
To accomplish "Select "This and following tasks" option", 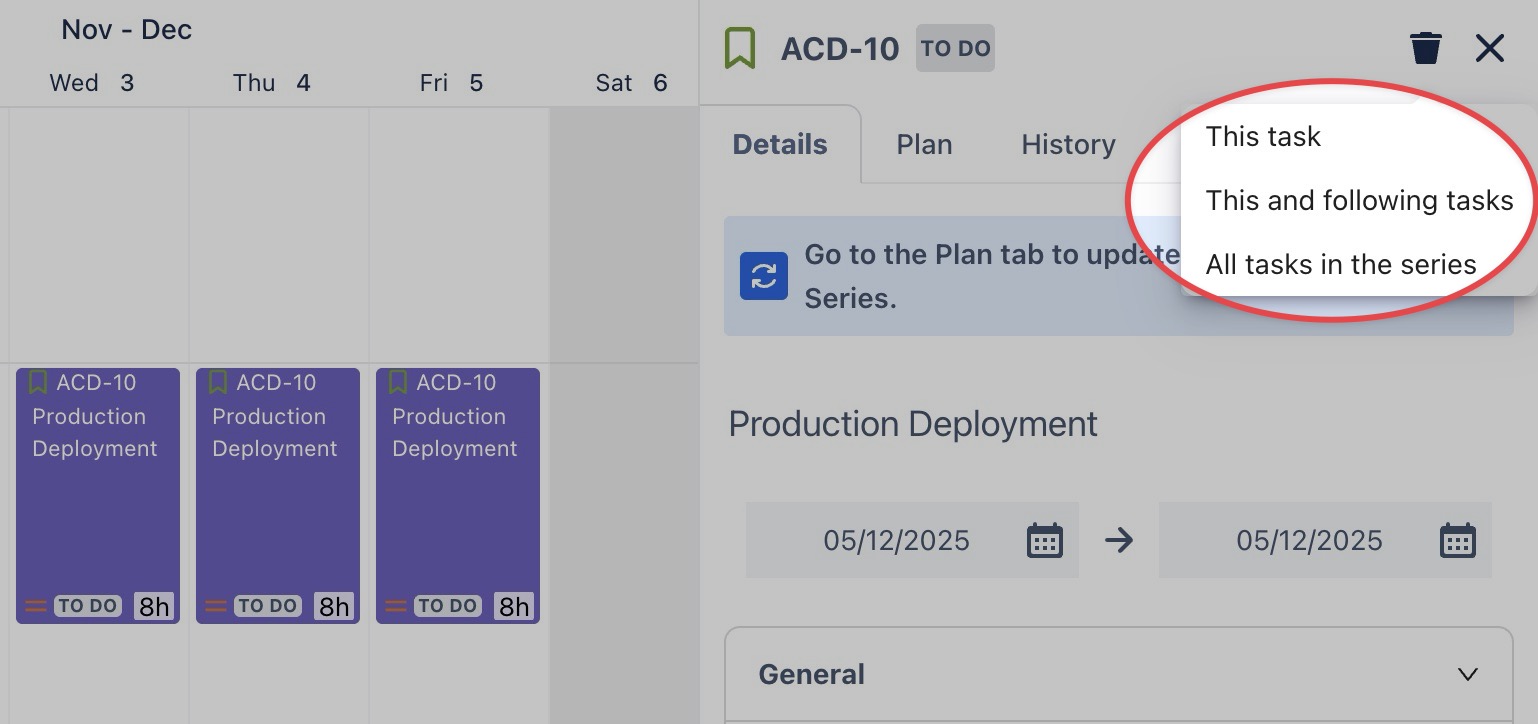I will coord(1359,201).
